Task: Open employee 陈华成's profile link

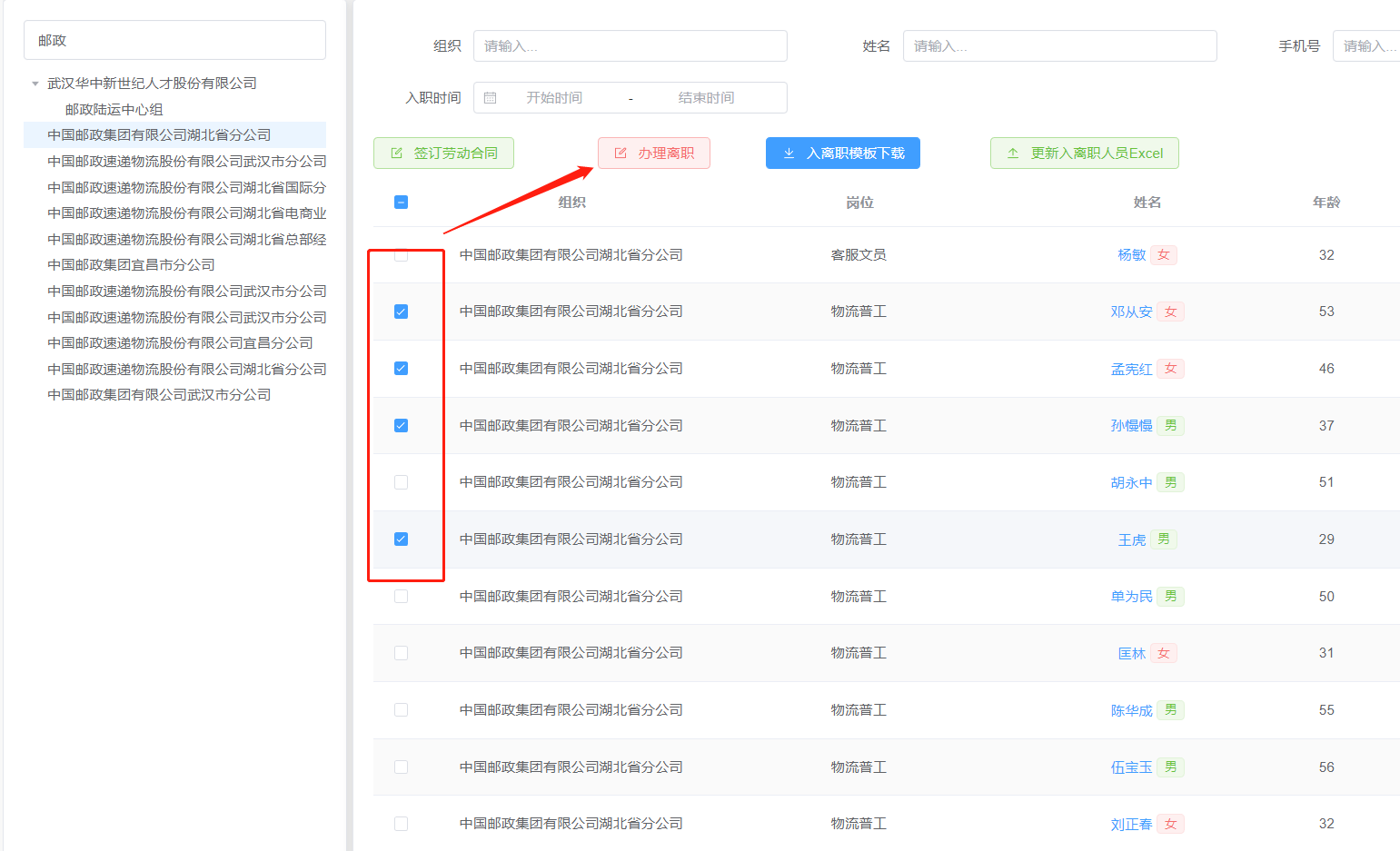Action: click(x=1131, y=710)
